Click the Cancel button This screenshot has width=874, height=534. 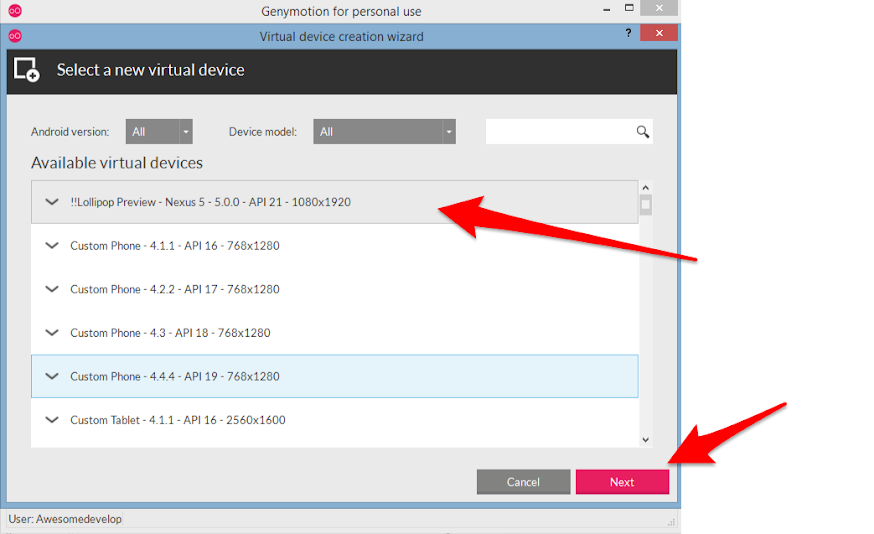point(523,482)
